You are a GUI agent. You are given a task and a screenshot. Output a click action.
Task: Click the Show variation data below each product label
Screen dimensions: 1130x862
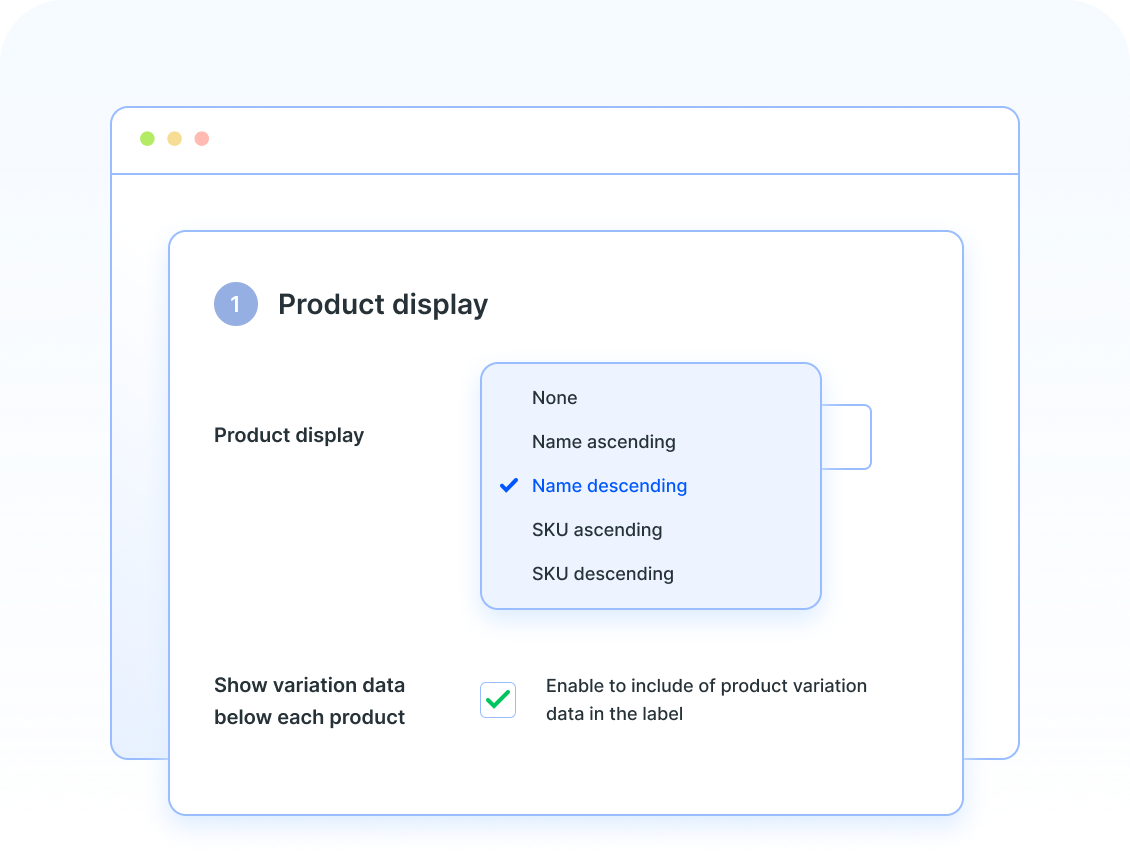[309, 701]
